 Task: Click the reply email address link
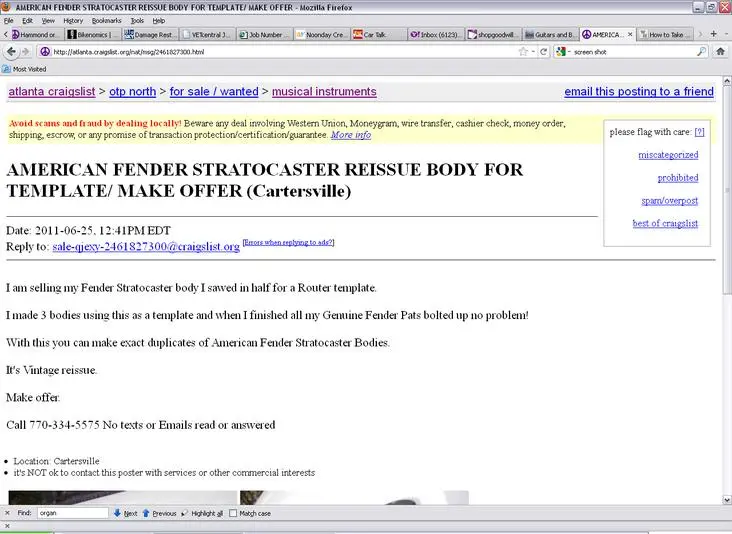146,246
